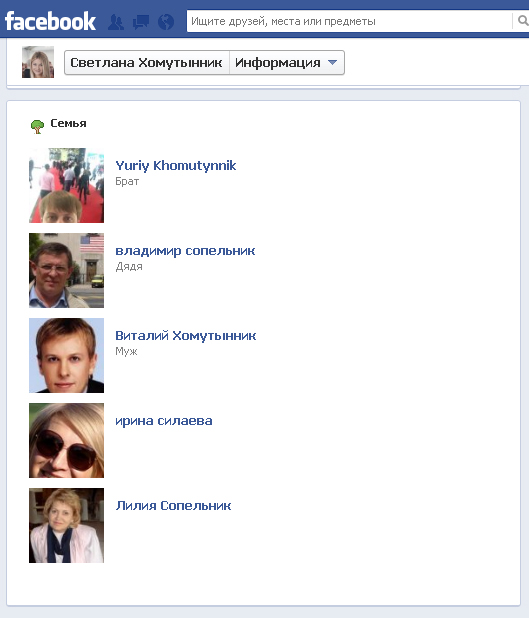Open Yuriy Khomutynnik profile link
Image resolution: width=529 pixels, height=618 pixels.
176,166
